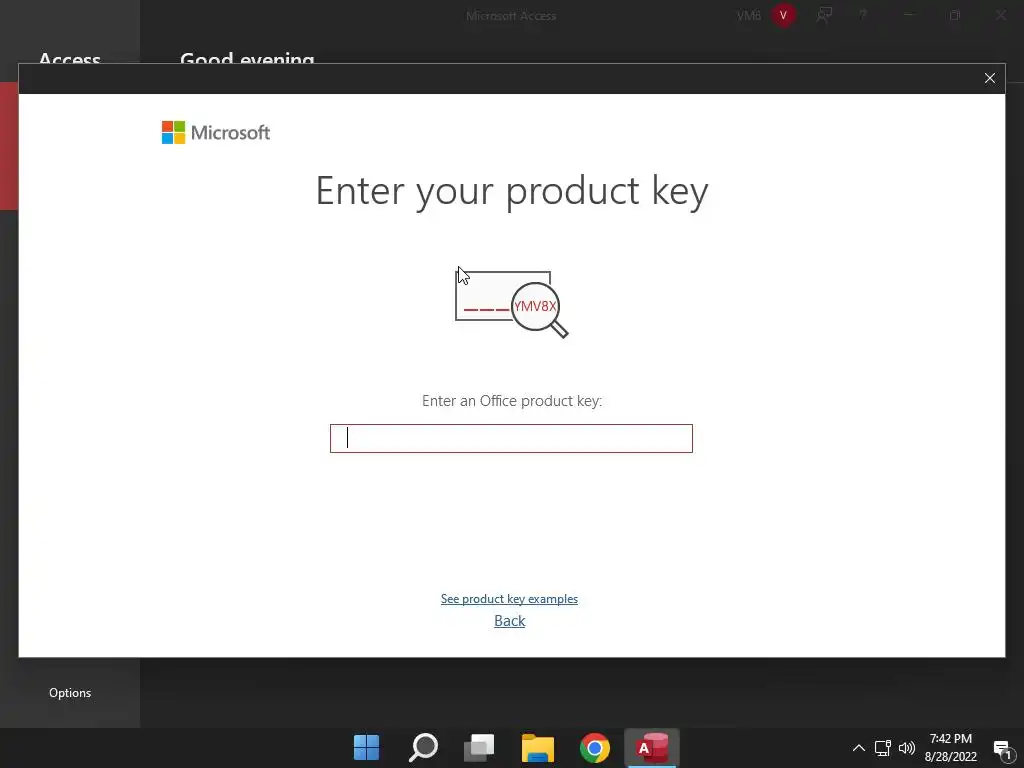Open the volume tray icon
Image resolution: width=1024 pixels, height=768 pixels.
(906, 748)
